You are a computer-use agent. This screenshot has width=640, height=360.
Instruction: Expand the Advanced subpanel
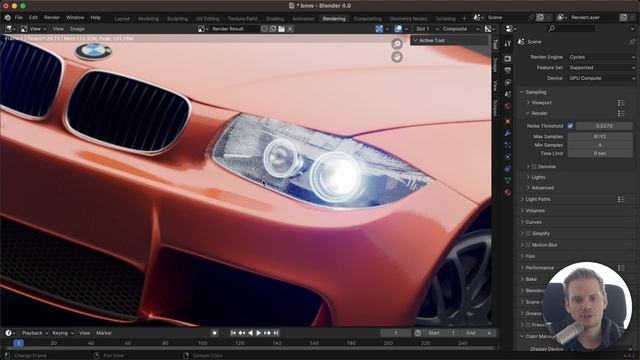[542, 188]
